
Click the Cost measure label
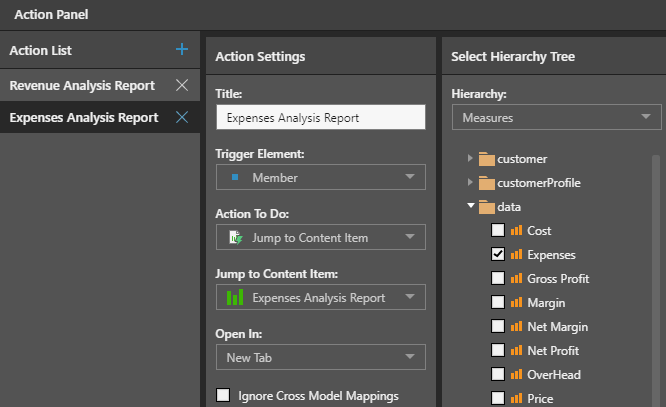coord(539,231)
